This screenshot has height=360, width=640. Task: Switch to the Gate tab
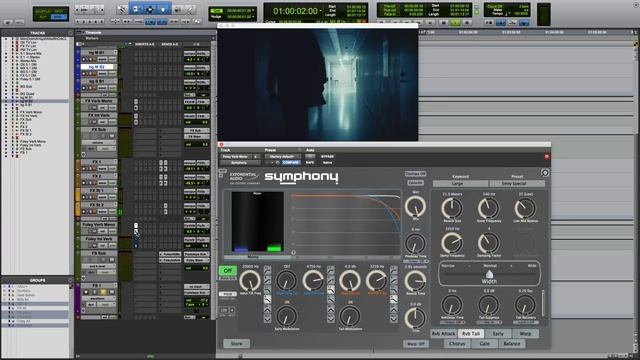[x=484, y=344]
